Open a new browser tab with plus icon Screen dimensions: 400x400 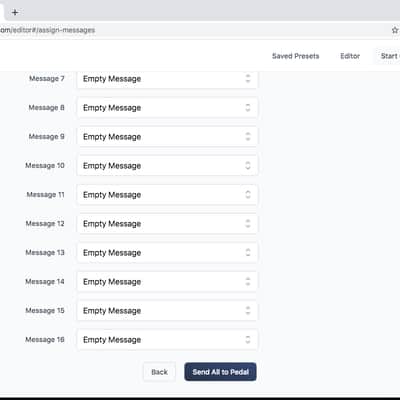tap(15, 12)
